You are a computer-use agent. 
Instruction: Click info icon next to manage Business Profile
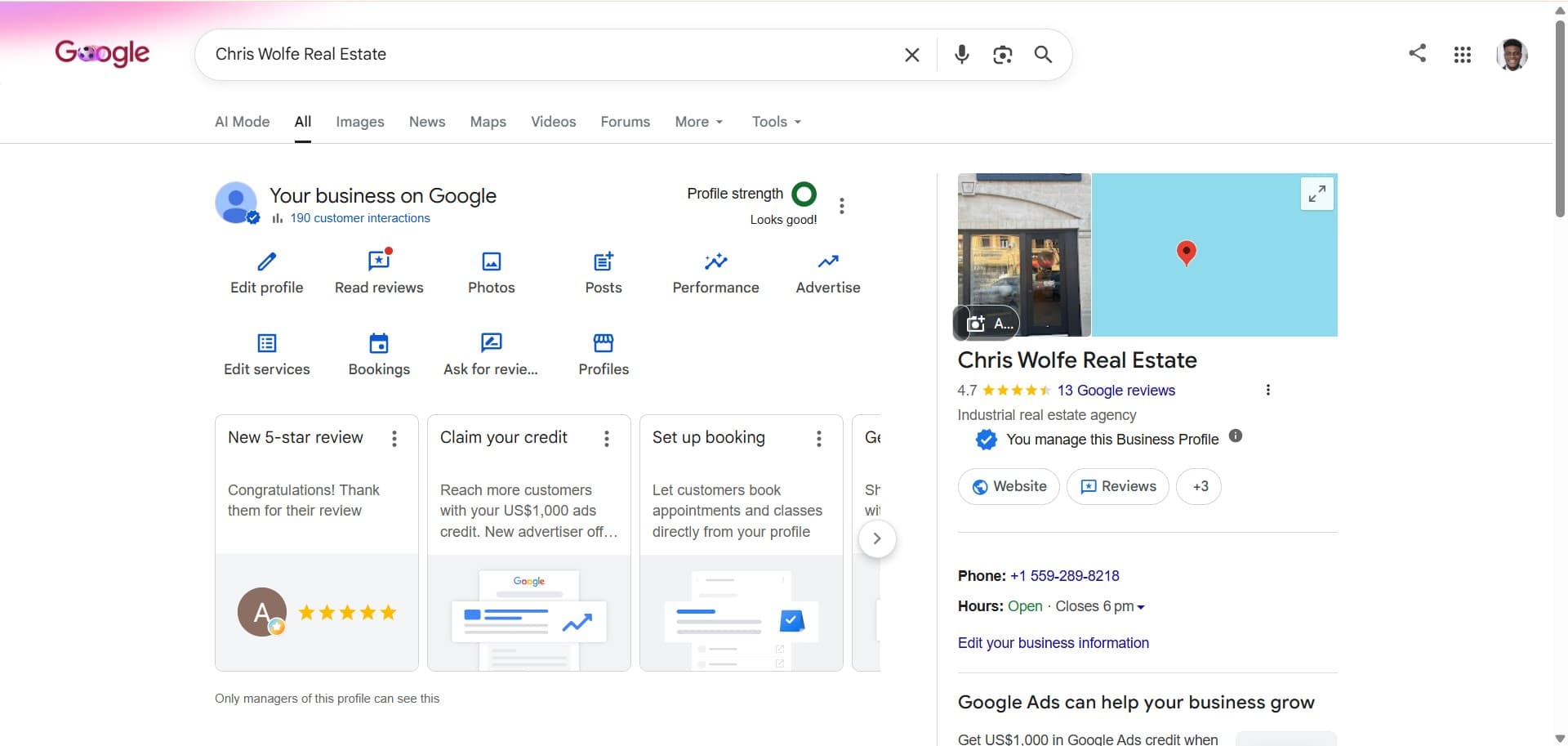1236,436
